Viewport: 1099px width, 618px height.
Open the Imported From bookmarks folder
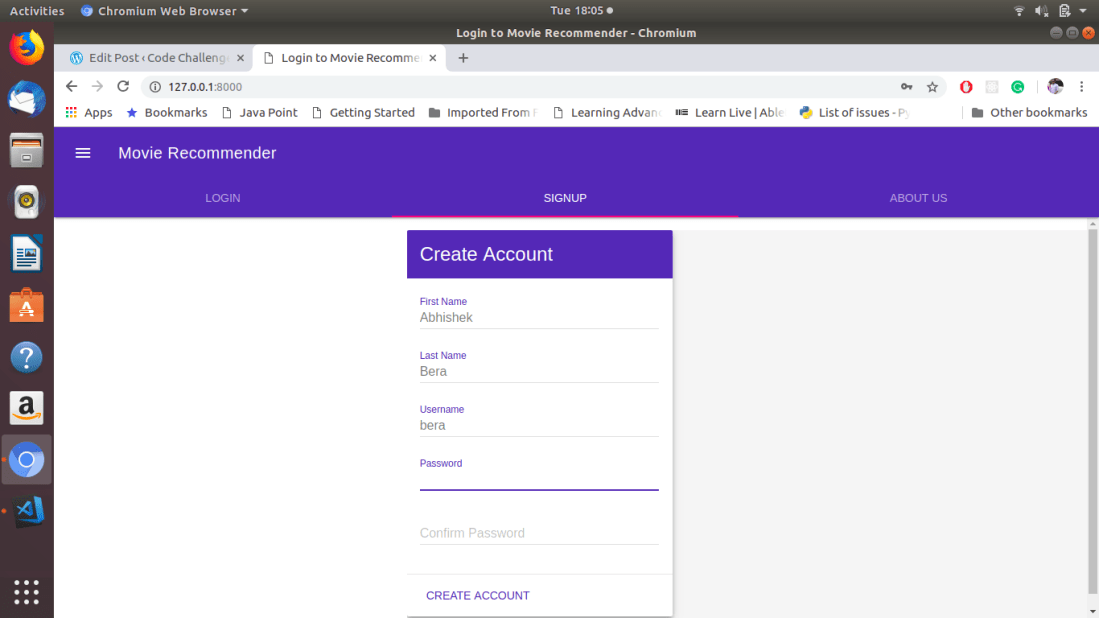(x=483, y=112)
